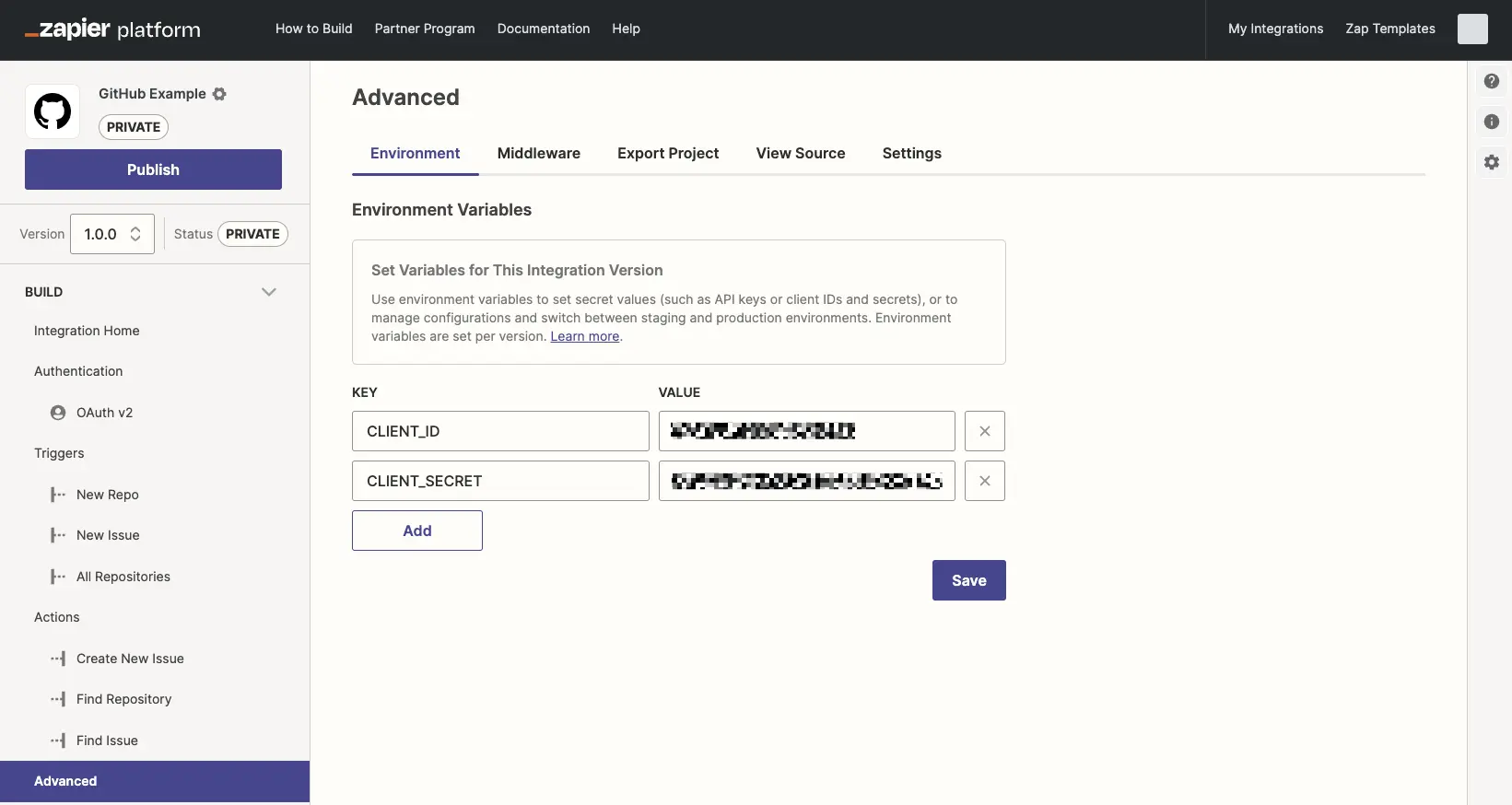Remove the CLIENT_ID variable row
1512x805 pixels.
click(x=985, y=431)
